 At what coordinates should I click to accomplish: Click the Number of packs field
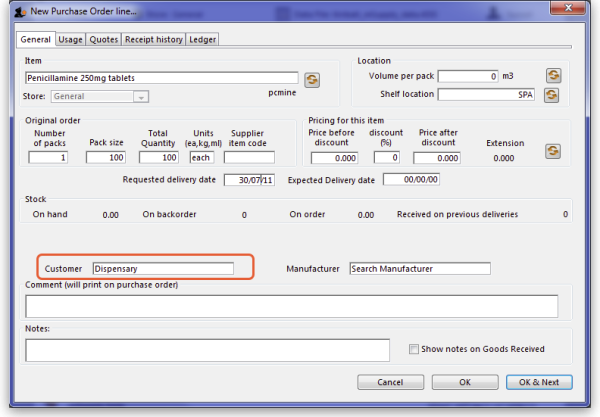tap(49, 157)
